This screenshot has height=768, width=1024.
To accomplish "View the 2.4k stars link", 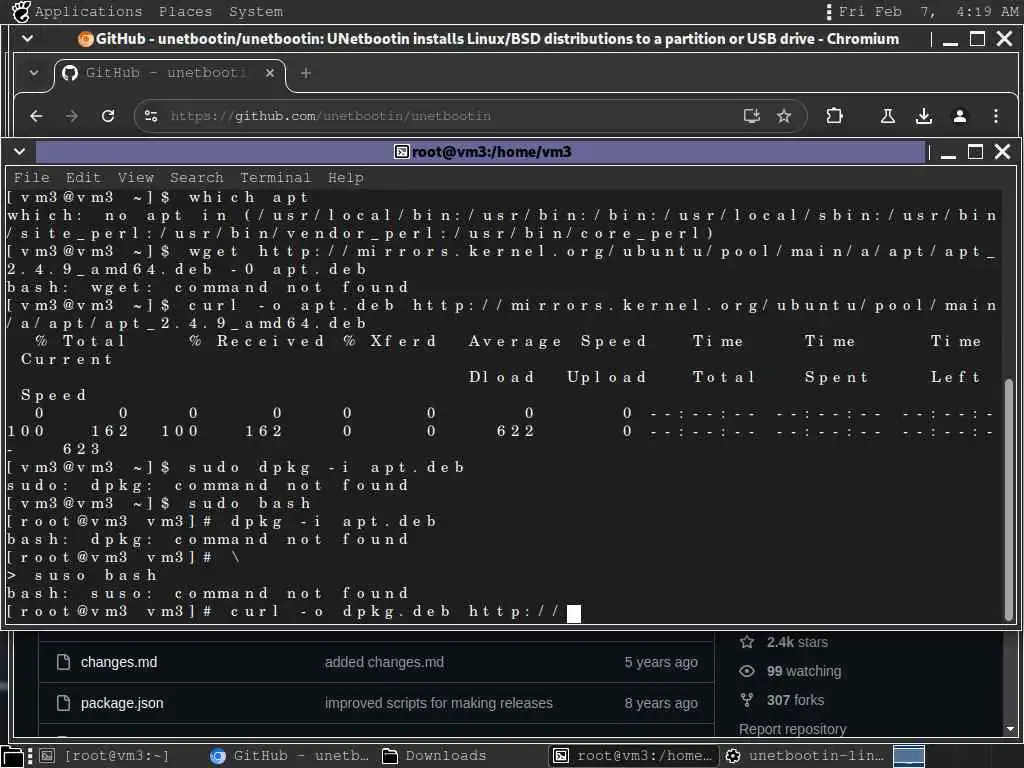I will (x=797, y=643).
